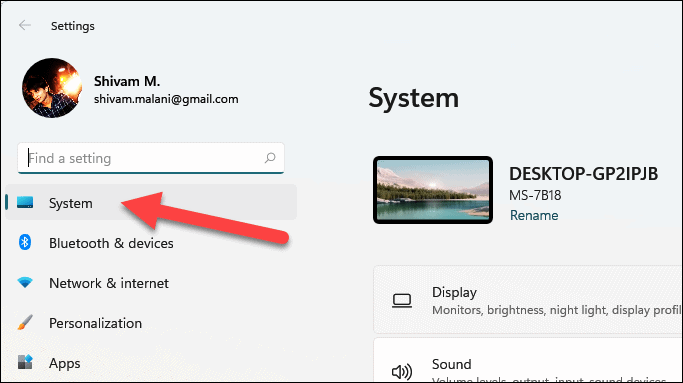Click the Rename link for the PC
The height and width of the screenshot is (383, 683).
click(534, 215)
